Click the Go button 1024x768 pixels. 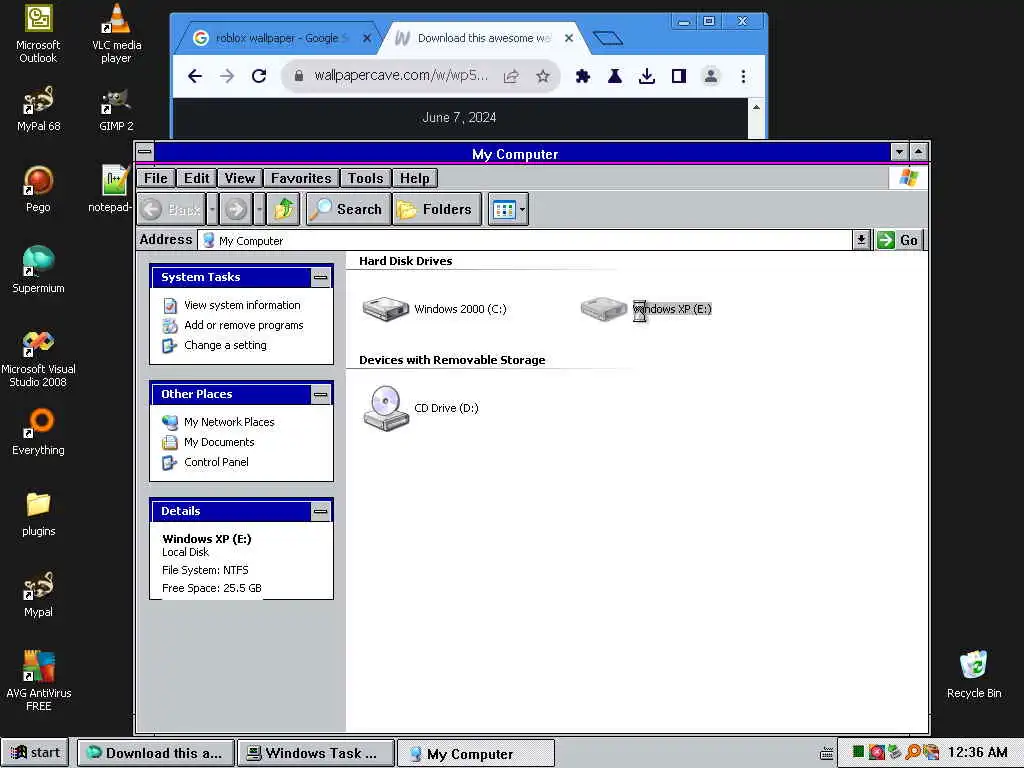899,240
